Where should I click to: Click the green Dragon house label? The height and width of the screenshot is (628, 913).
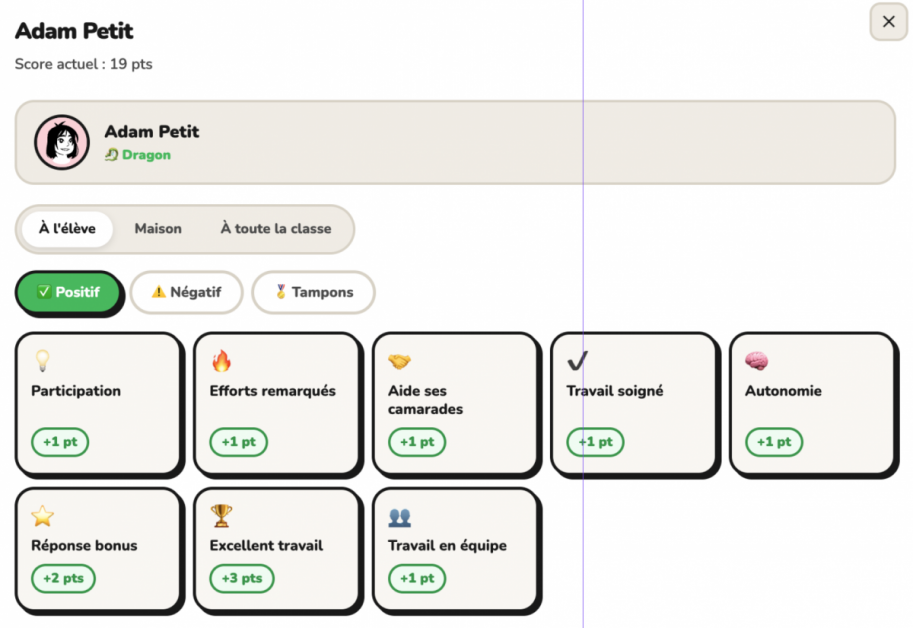coord(138,155)
